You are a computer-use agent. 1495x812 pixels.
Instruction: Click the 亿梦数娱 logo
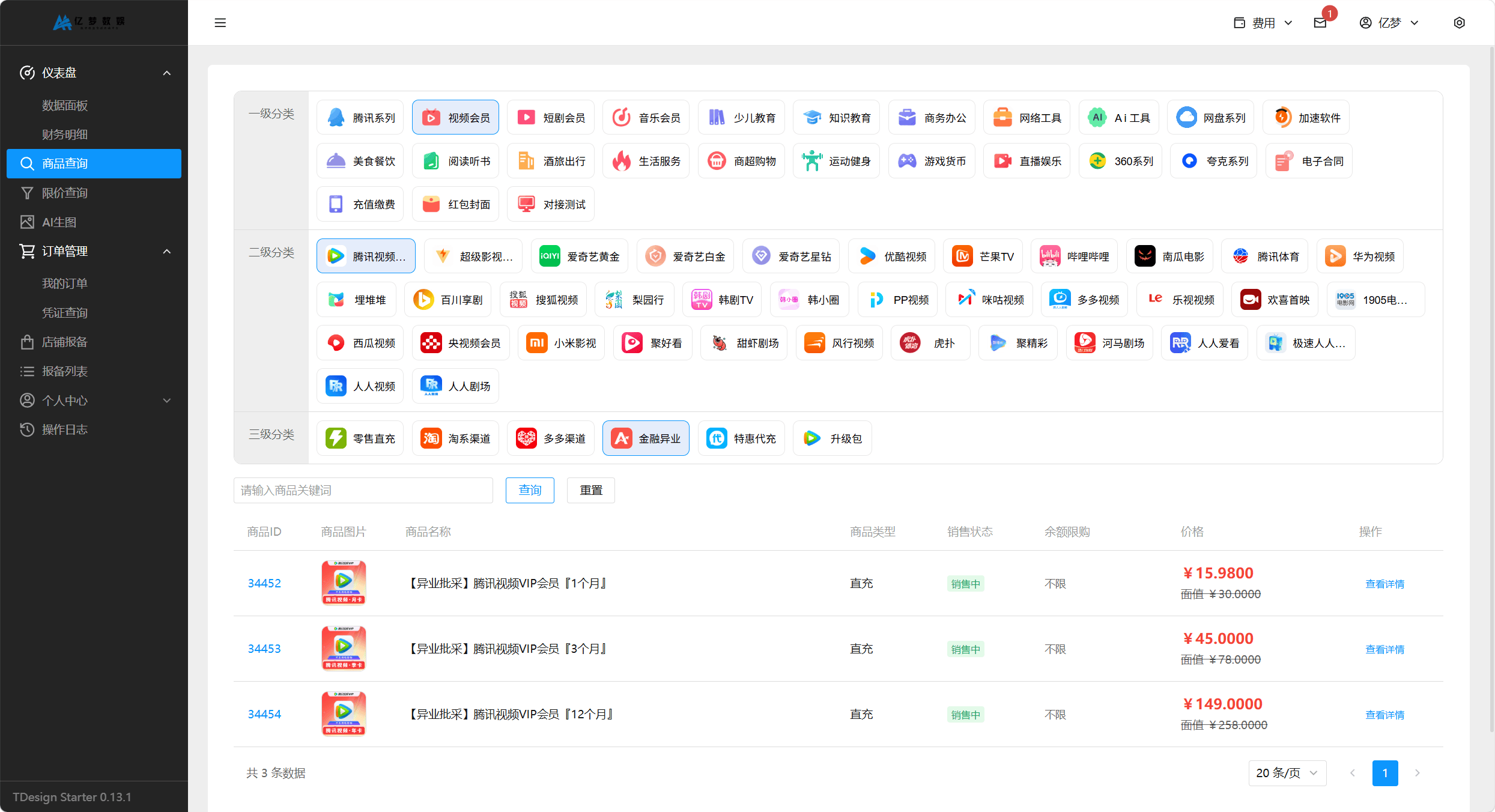click(x=89, y=22)
